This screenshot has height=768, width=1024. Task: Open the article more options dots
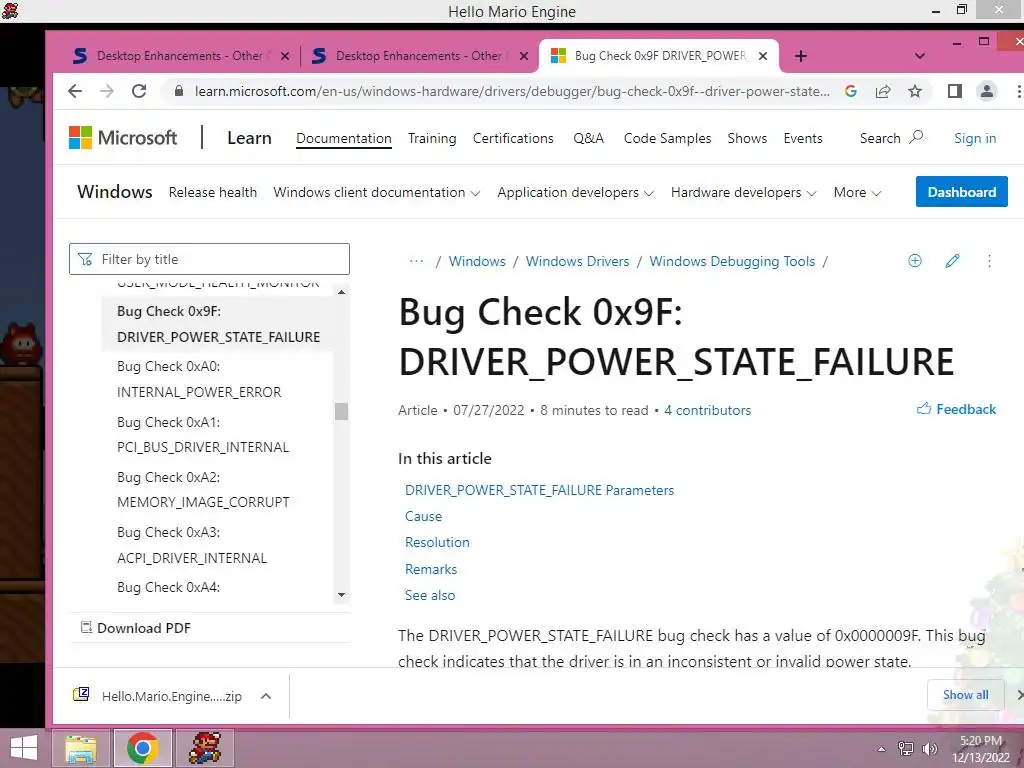coord(989,261)
